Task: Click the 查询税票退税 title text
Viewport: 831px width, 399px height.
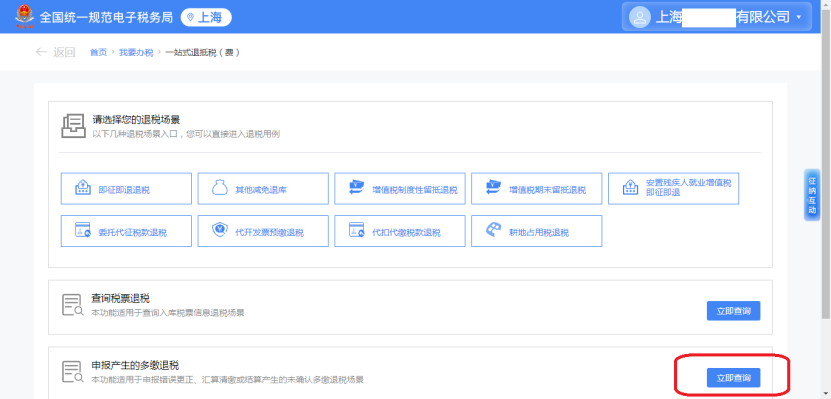Action: (x=120, y=299)
